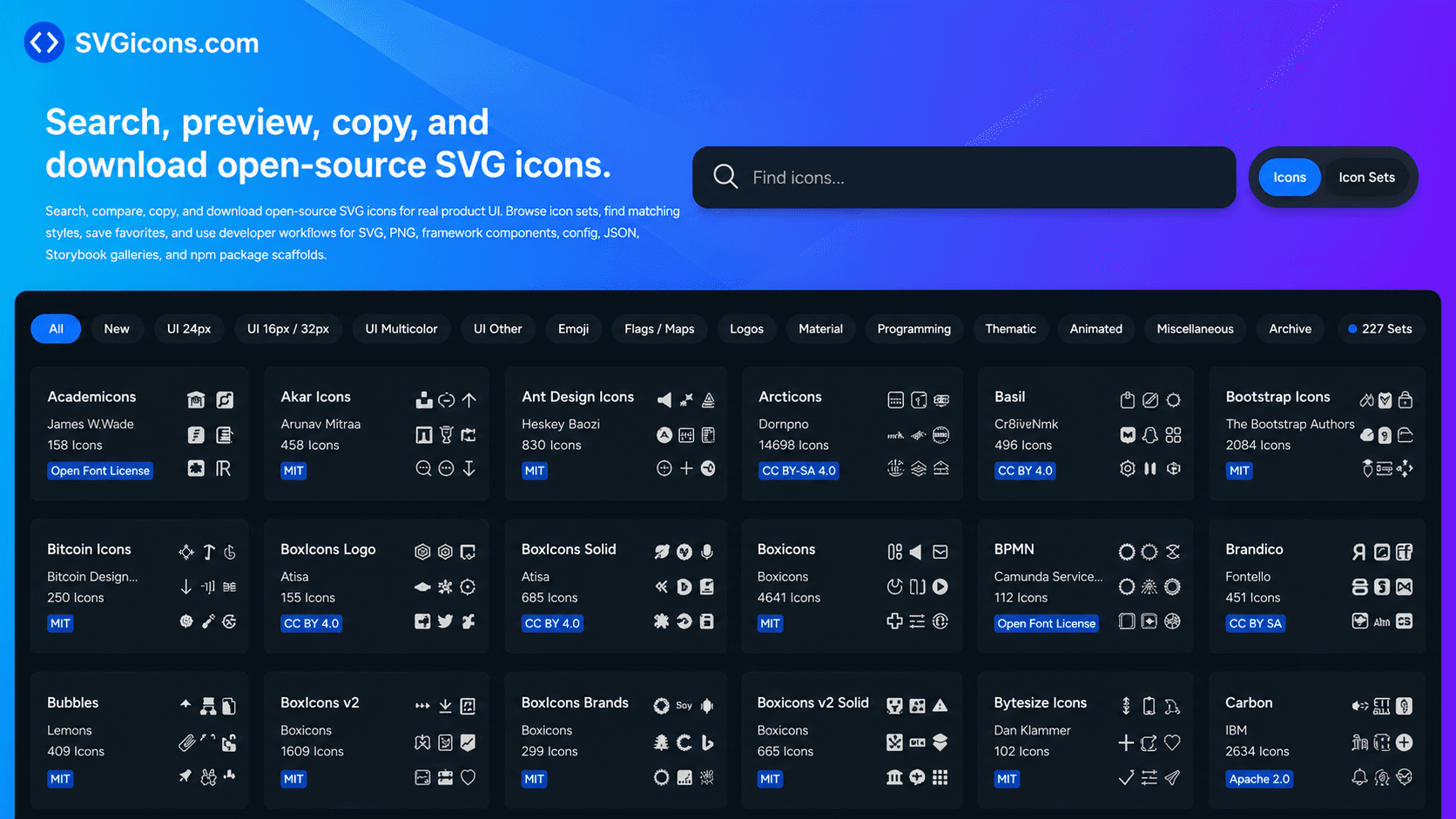Select the Twitter bird in BoxIcons Logo
Screen dimensions: 1456x819
446,621
